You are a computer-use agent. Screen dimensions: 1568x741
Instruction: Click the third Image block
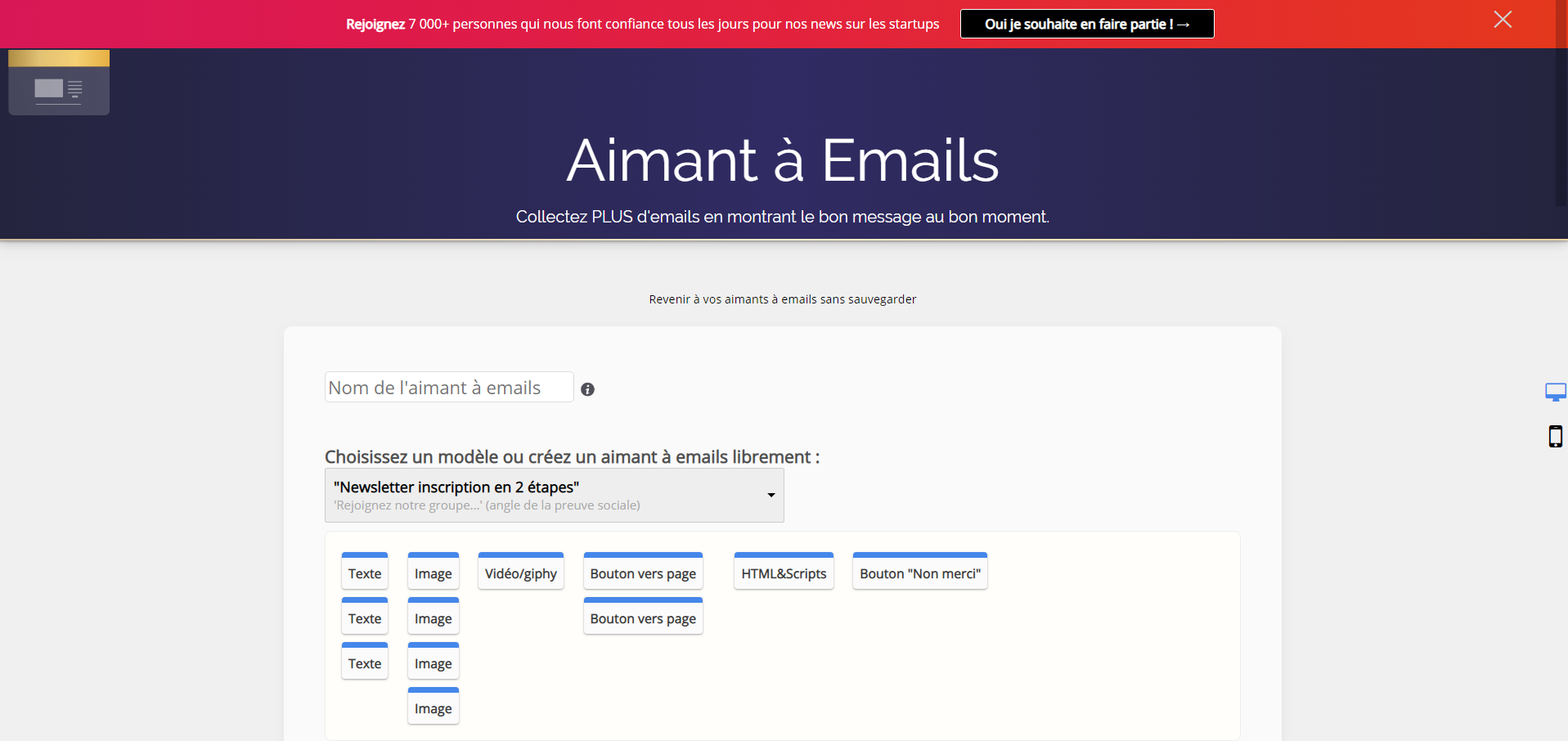433,662
